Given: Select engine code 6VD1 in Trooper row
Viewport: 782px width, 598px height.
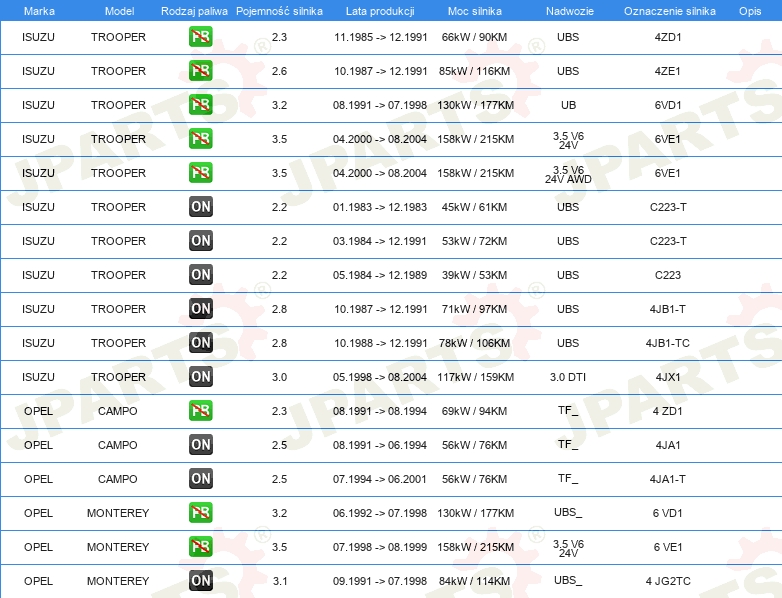Looking at the screenshot, I should click(x=668, y=105).
